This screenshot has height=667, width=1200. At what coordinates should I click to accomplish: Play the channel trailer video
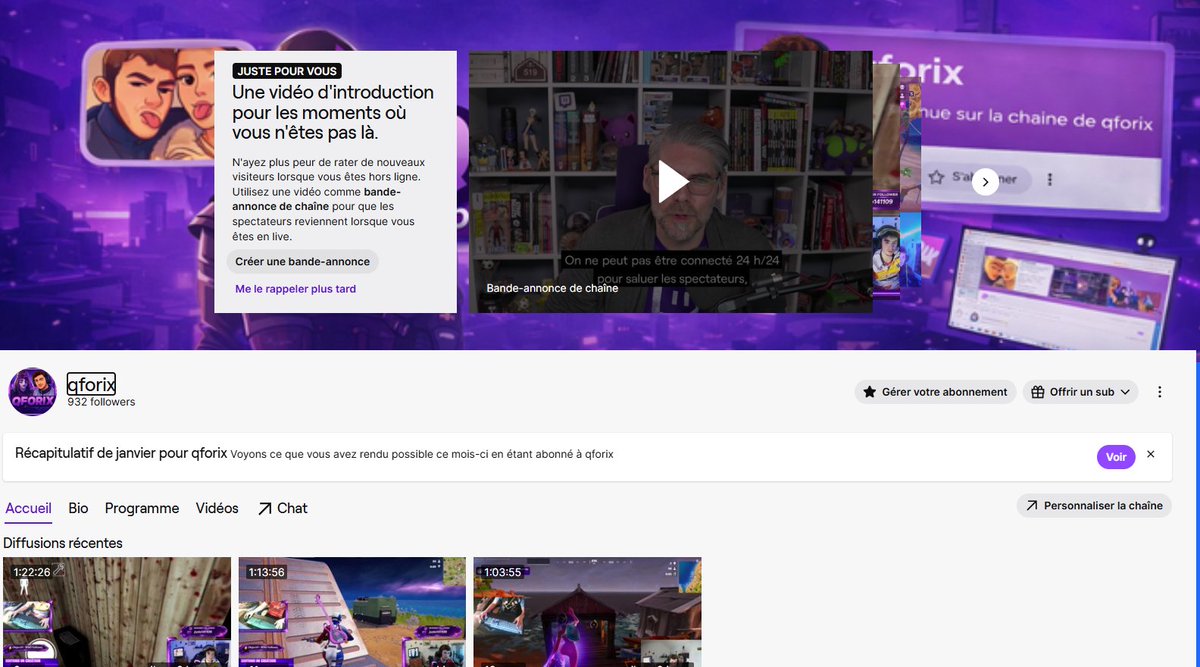click(672, 181)
